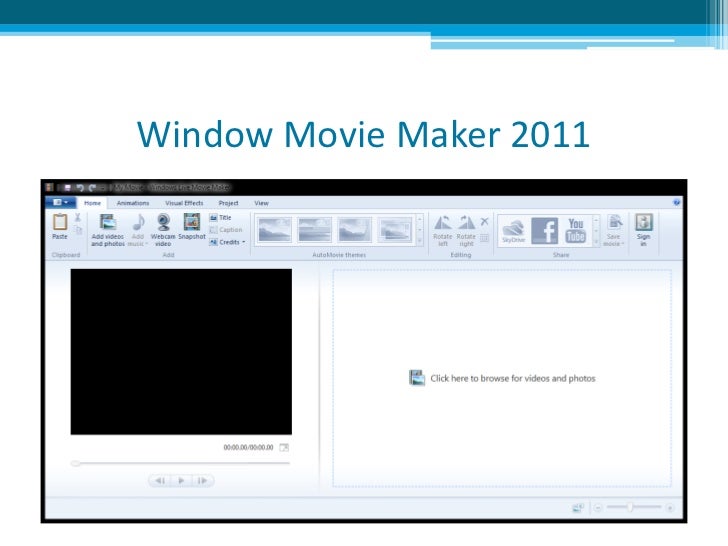Click the Add music note icon
728x546 pixels.
[x=138, y=222]
